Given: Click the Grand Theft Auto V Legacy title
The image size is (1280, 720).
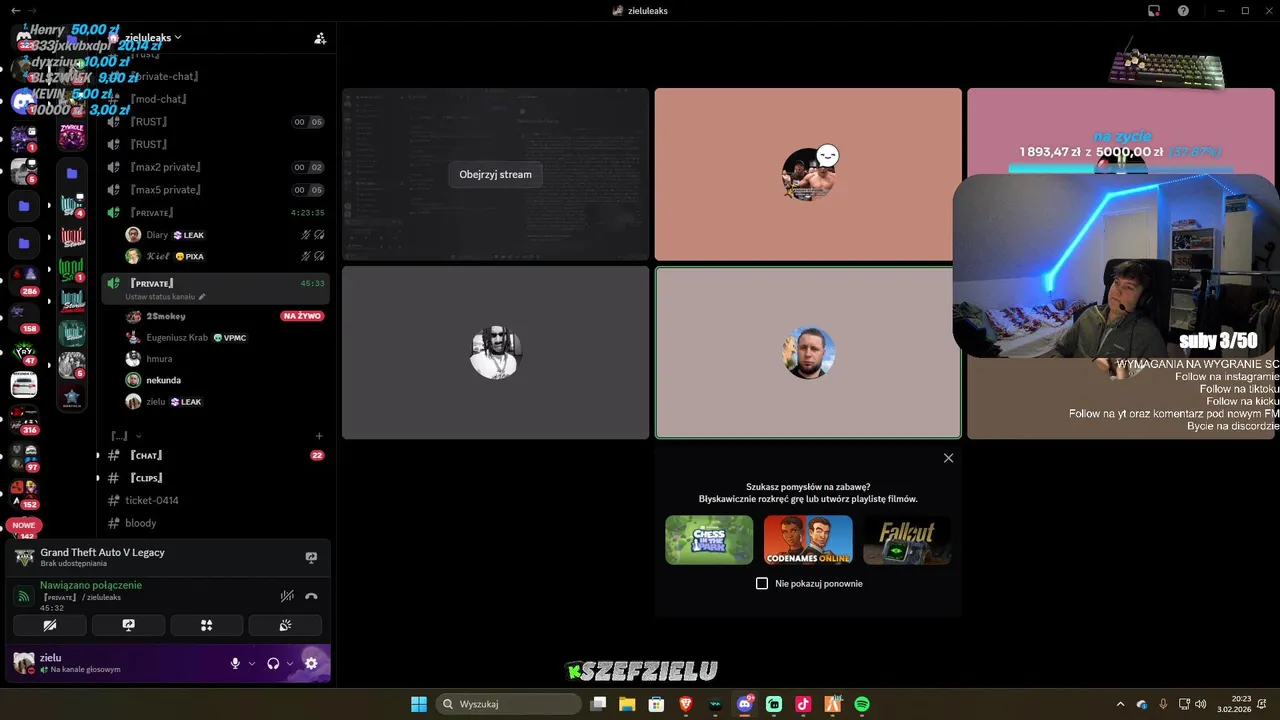Looking at the screenshot, I should pos(103,552).
